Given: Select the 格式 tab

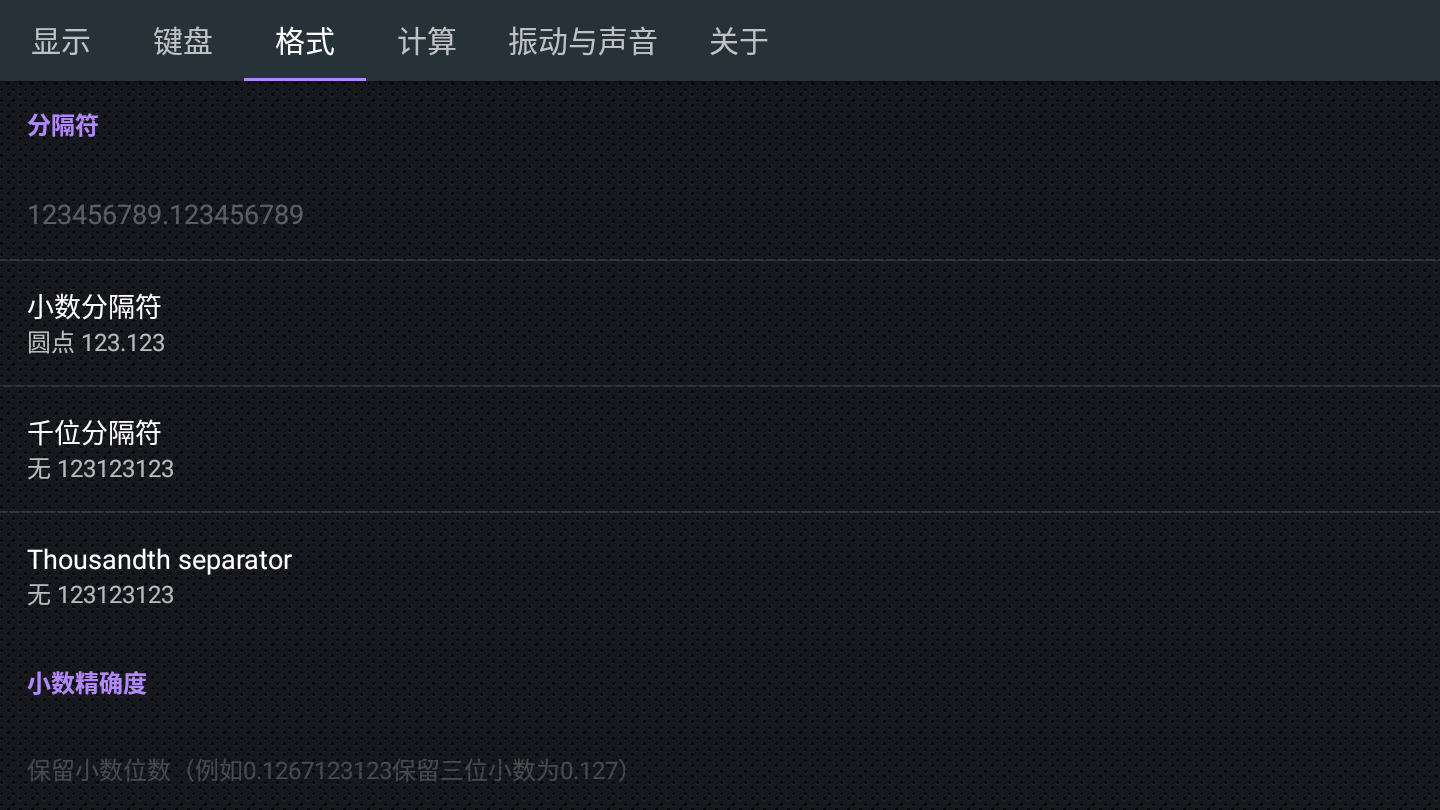Looking at the screenshot, I should tap(305, 41).
